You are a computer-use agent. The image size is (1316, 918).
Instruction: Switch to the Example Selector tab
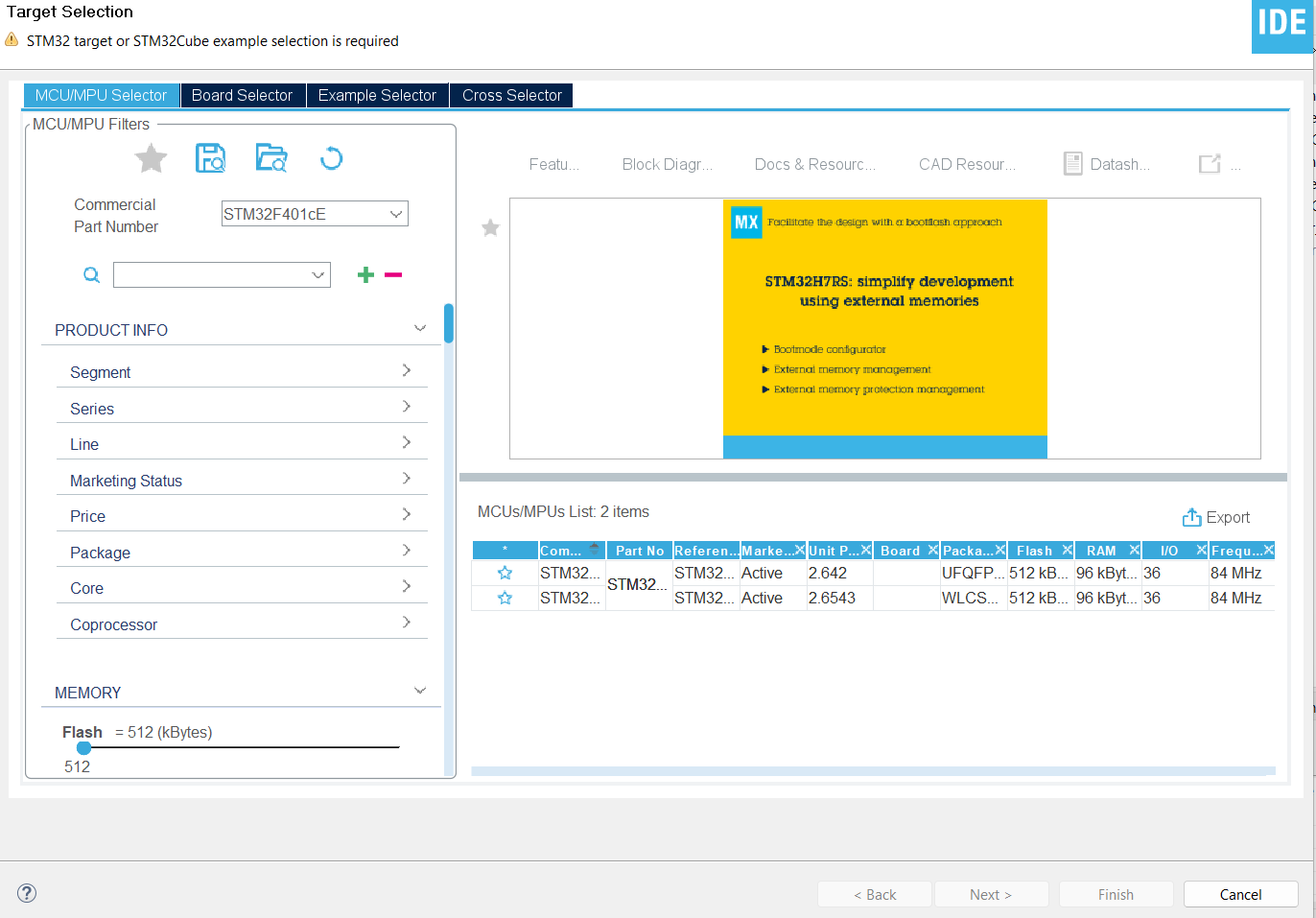point(377,95)
